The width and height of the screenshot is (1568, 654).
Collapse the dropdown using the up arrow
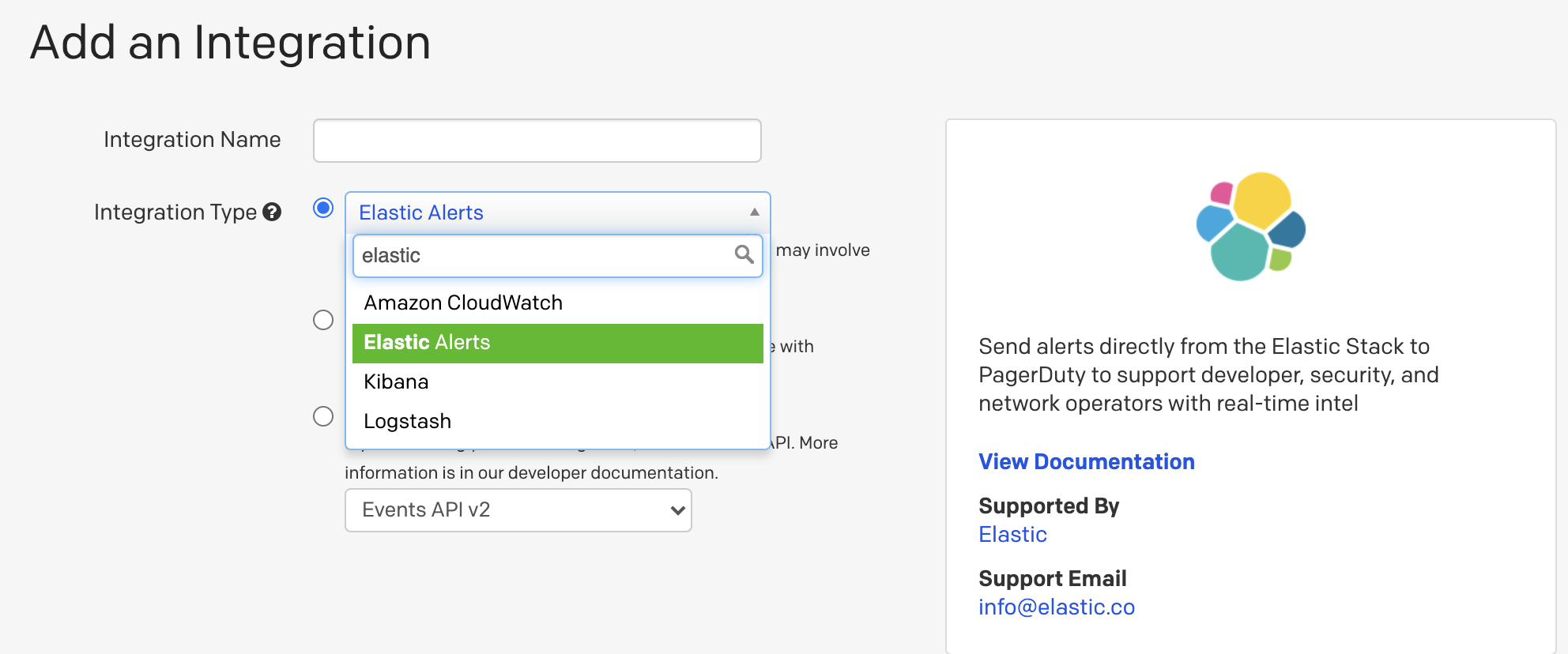pos(754,212)
